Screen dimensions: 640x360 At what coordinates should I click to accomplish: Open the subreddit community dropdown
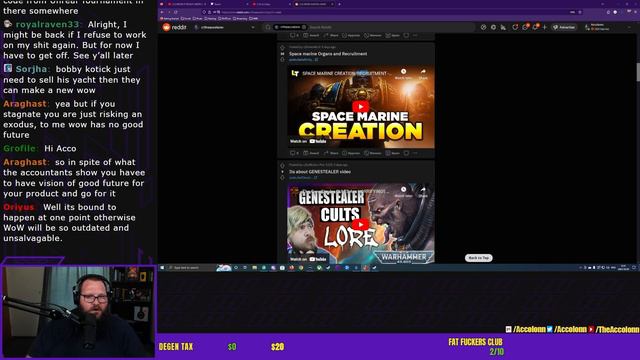point(224,27)
